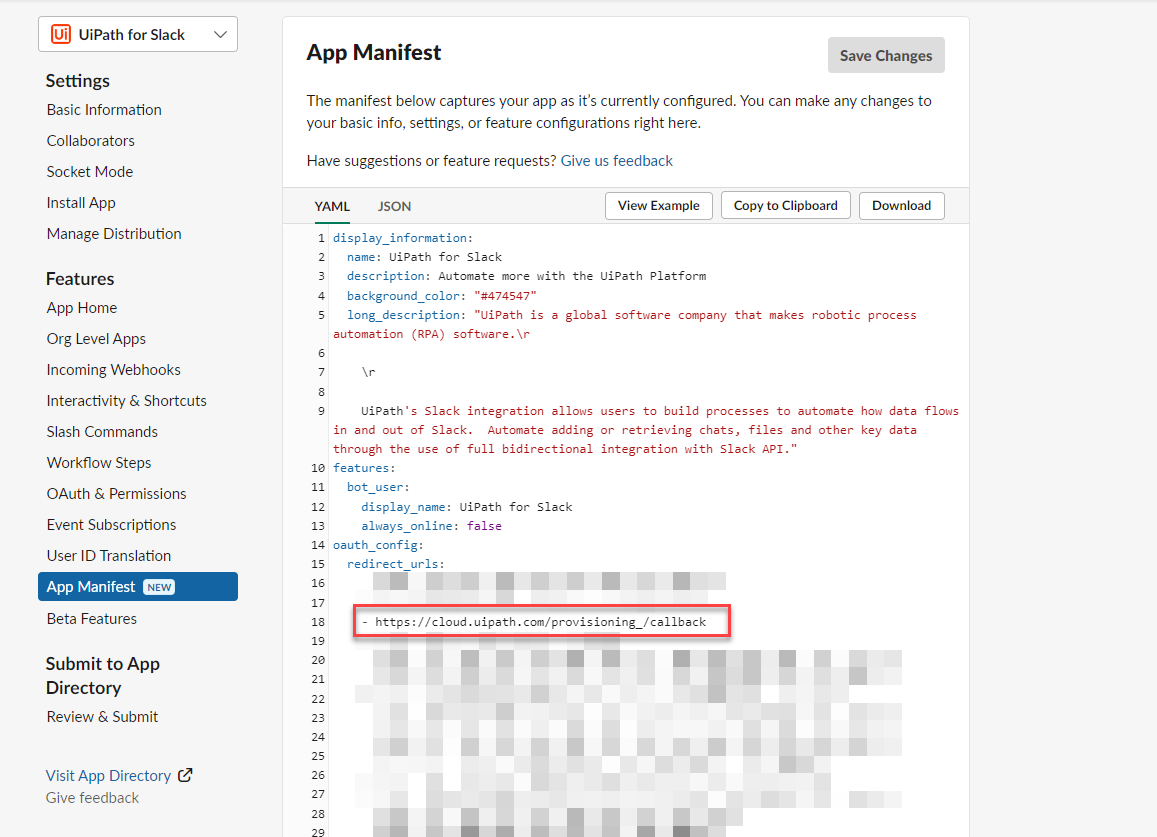
Task: Click the 'name: UiPath for Slack' line
Action: coord(424,258)
